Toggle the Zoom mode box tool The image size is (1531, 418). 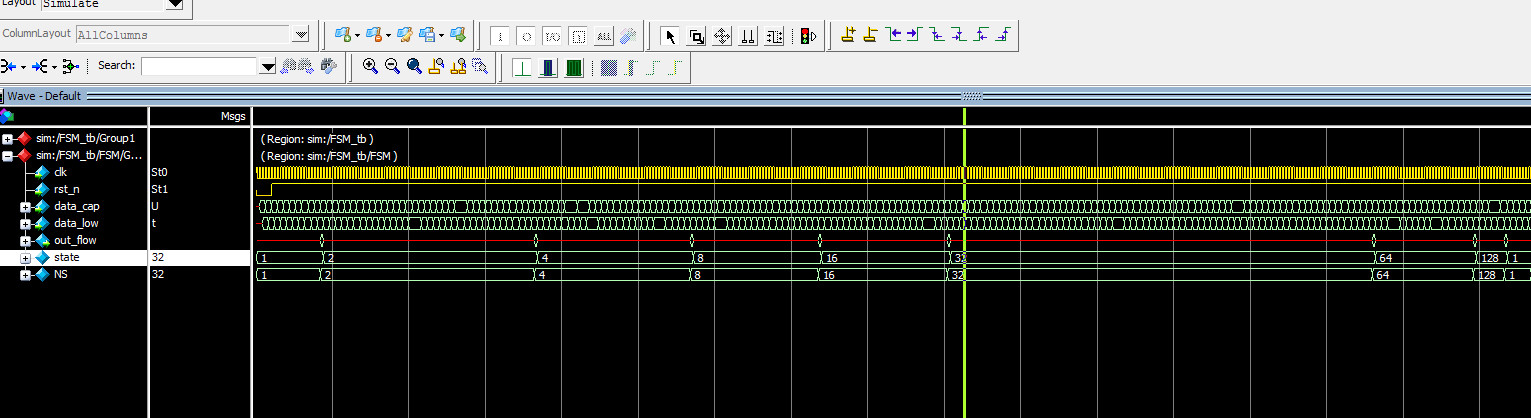coord(697,36)
